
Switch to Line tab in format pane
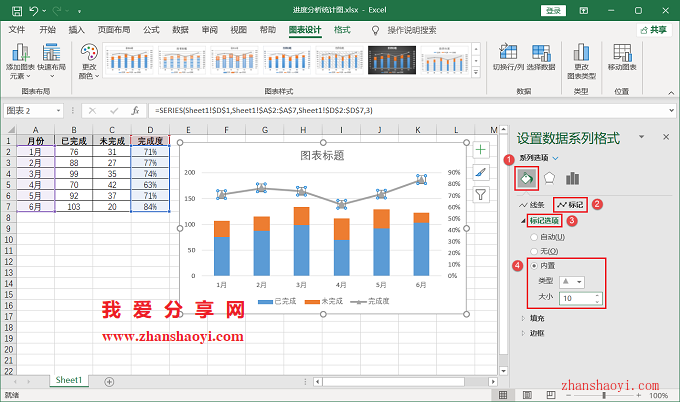(x=532, y=205)
